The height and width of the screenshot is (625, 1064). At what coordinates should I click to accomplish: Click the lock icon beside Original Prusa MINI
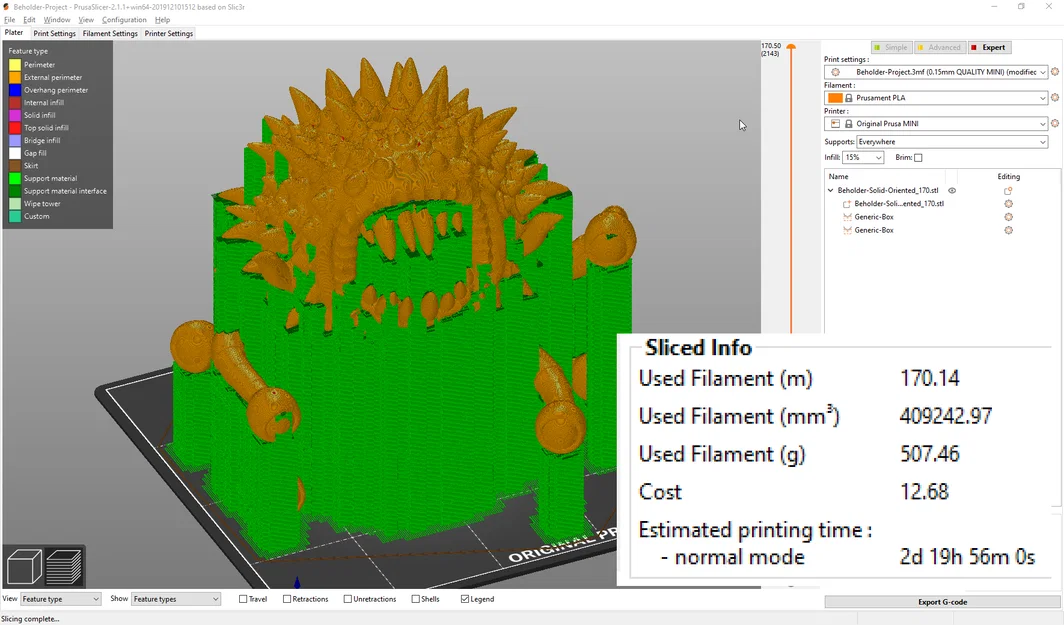click(848, 124)
